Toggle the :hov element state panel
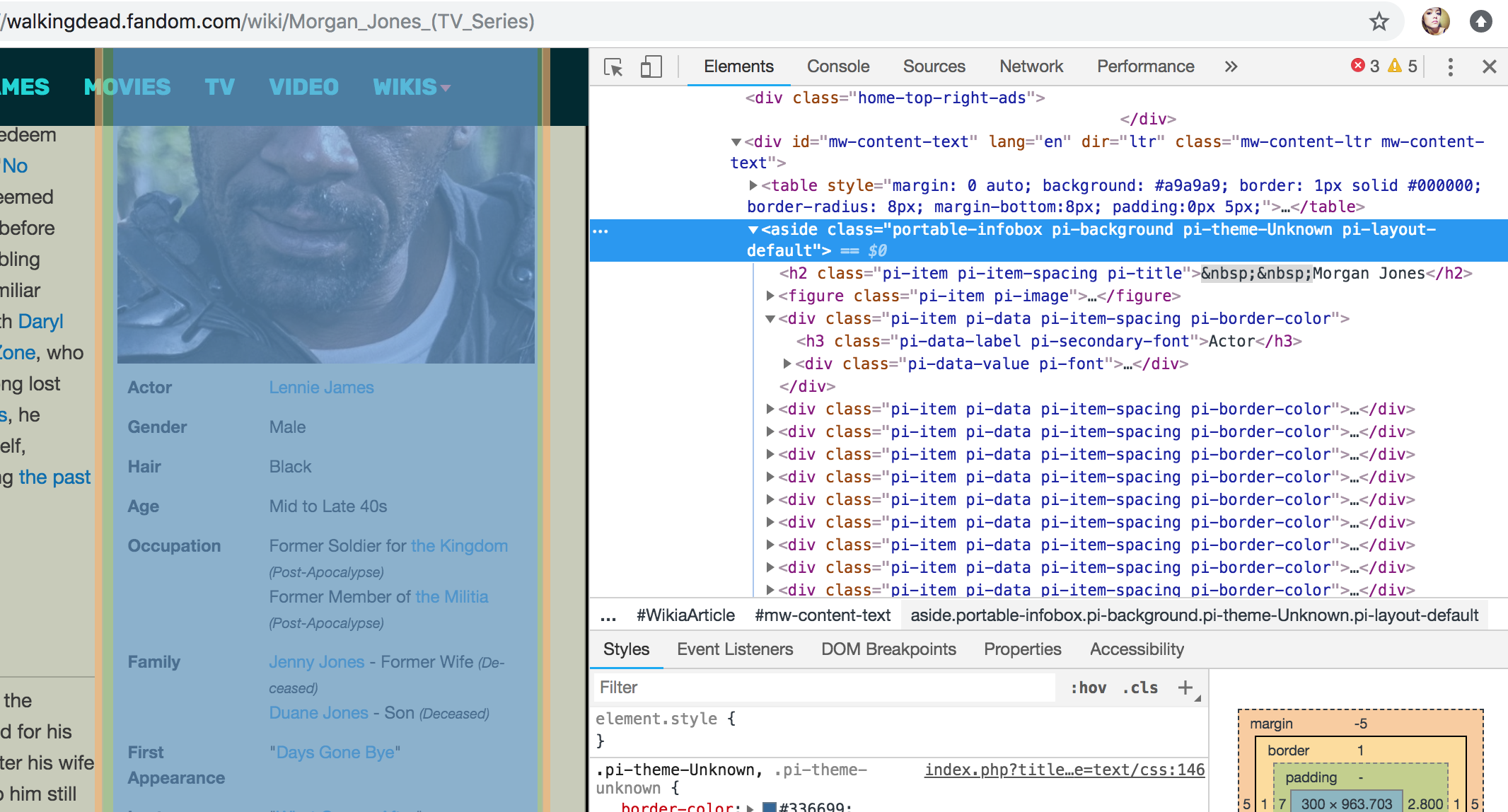The image size is (1508, 812). (x=1088, y=688)
